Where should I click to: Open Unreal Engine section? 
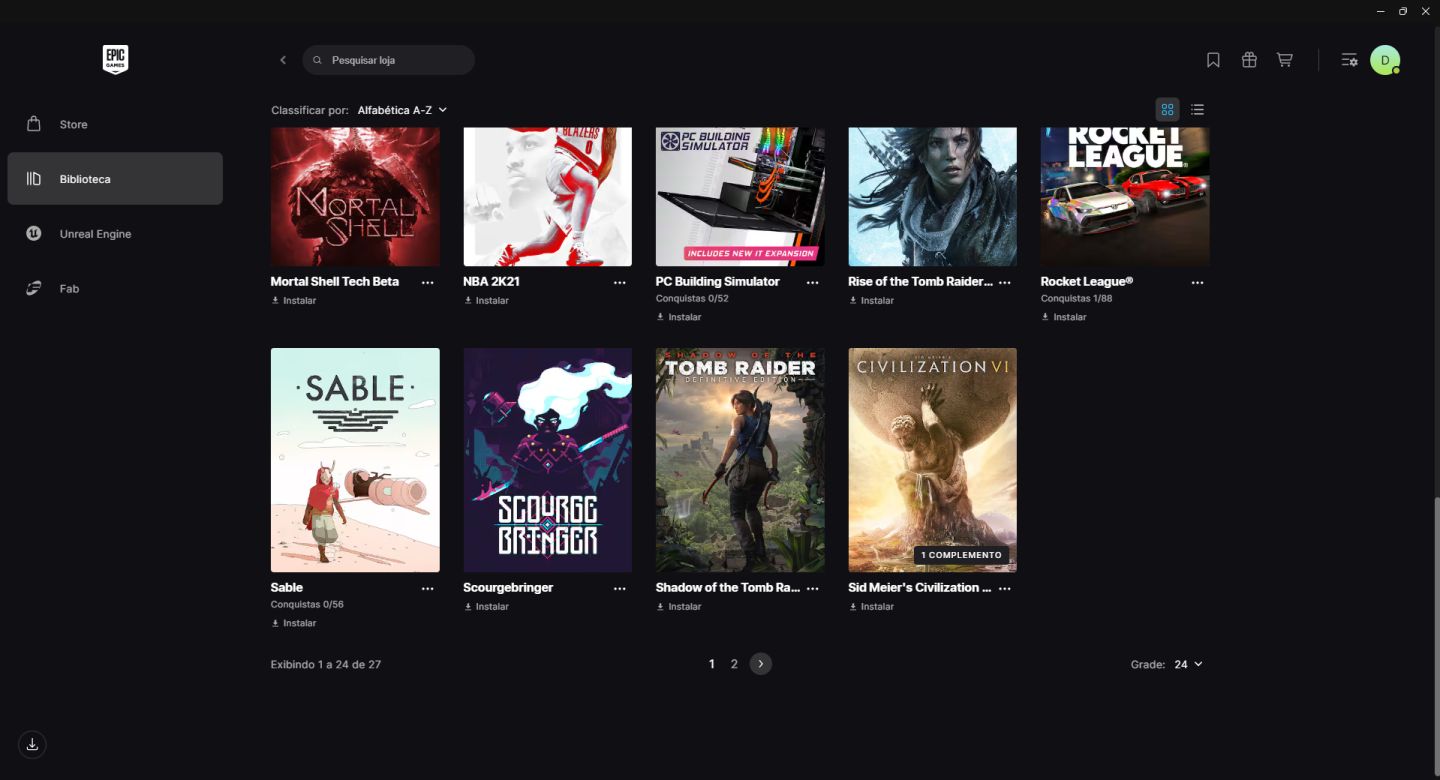115,234
